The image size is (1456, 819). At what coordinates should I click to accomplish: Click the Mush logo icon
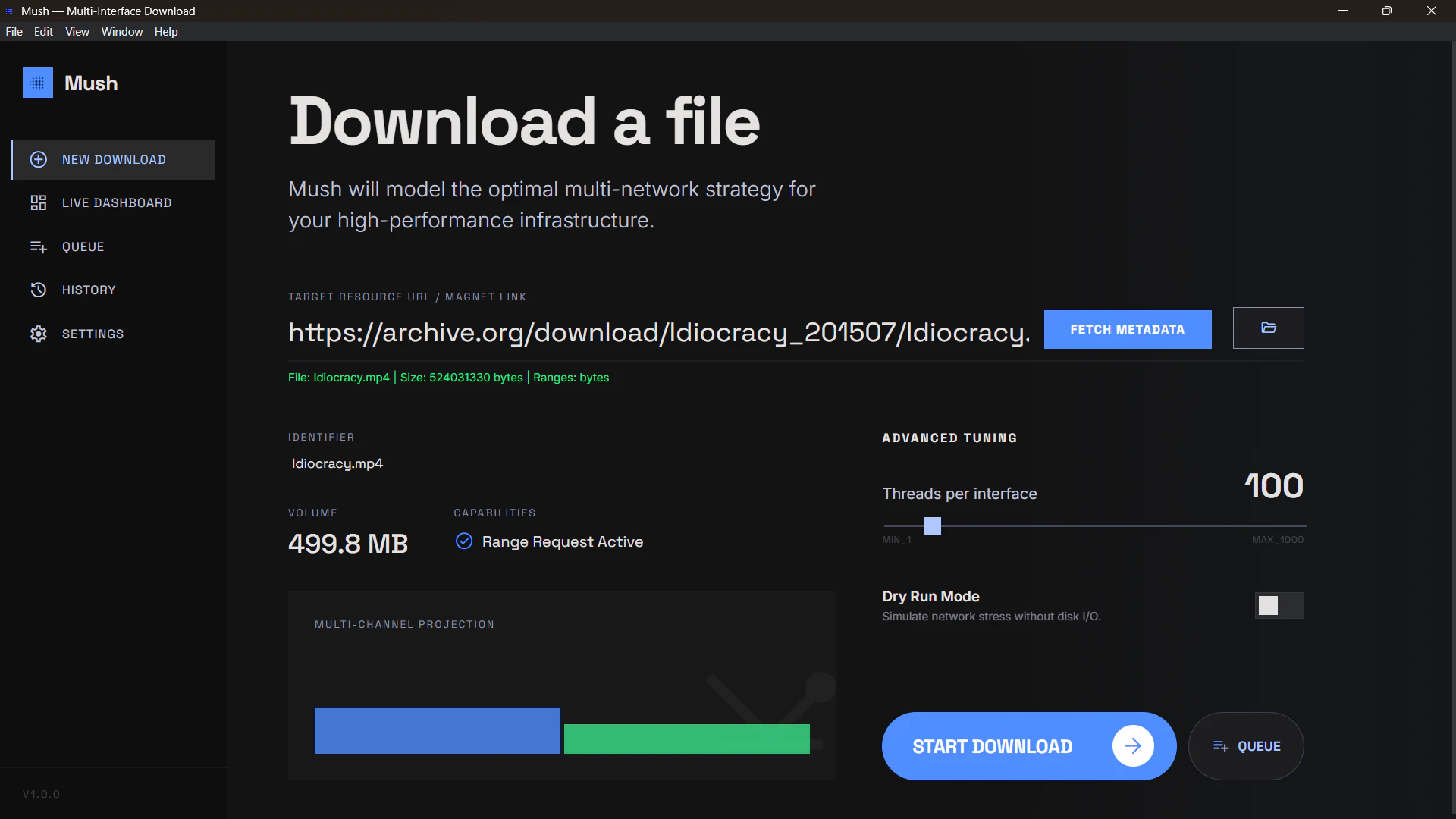click(38, 83)
